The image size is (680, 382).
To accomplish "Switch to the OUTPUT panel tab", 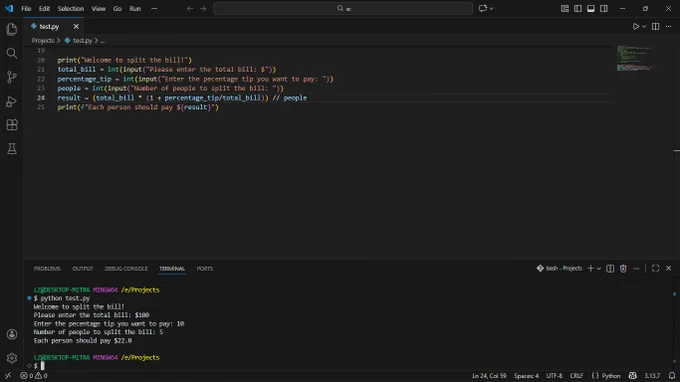I will [82, 268].
